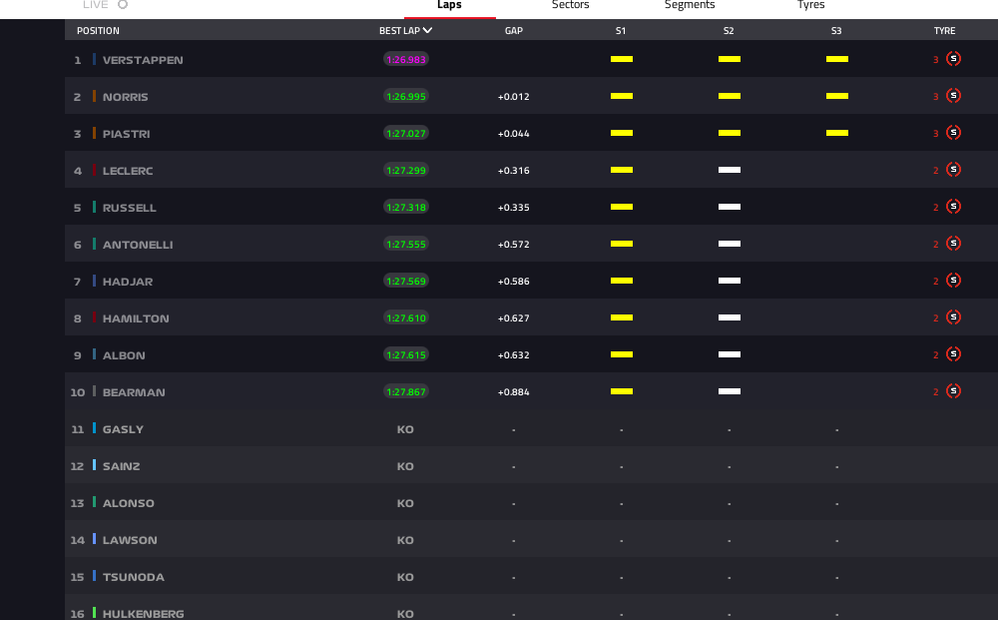Viewport: 998px width, 620px height.
Task: Click Albon's soft tyre icon
Action: (x=953, y=354)
